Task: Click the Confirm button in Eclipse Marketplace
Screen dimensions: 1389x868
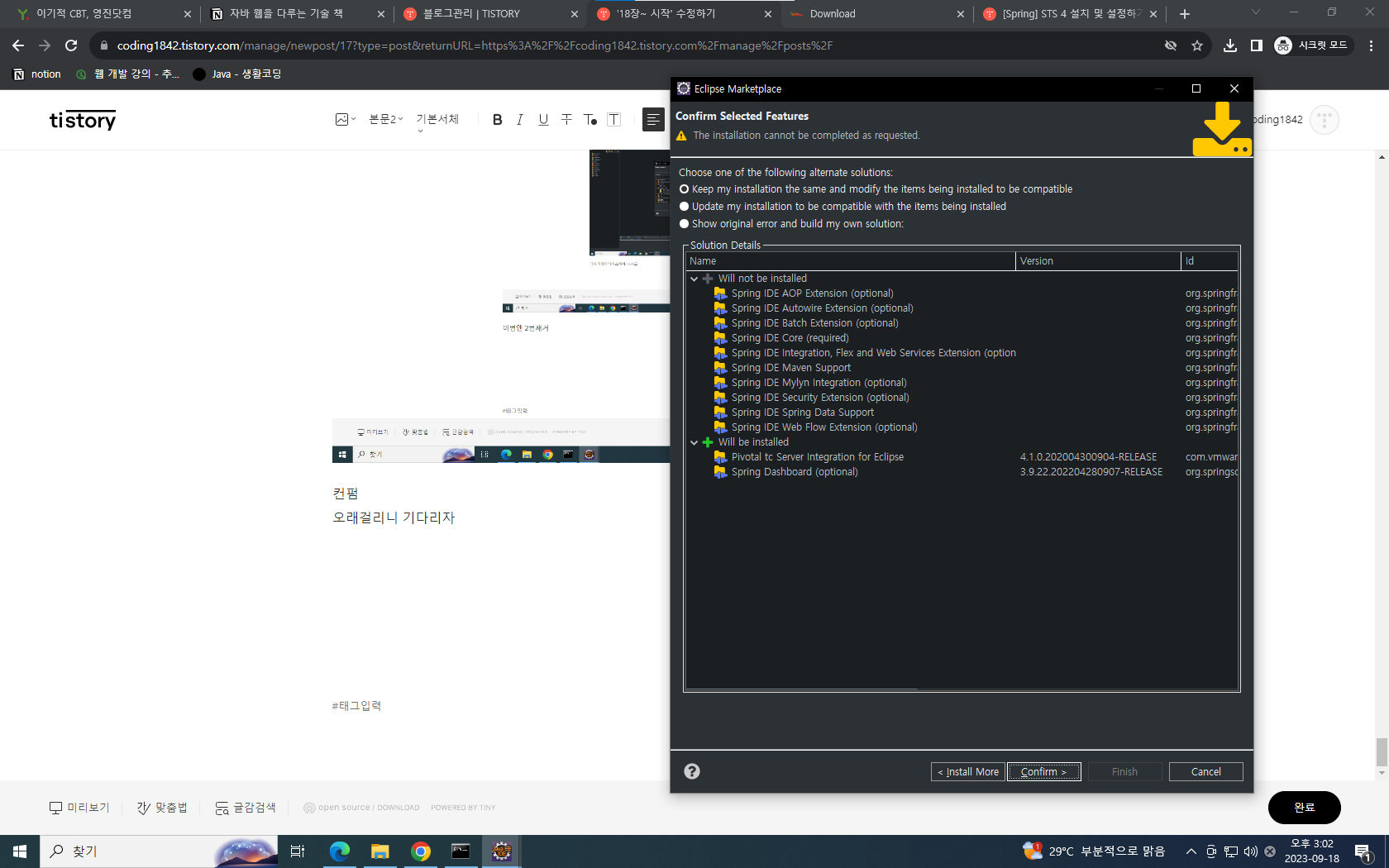Action: point(1043,771)
